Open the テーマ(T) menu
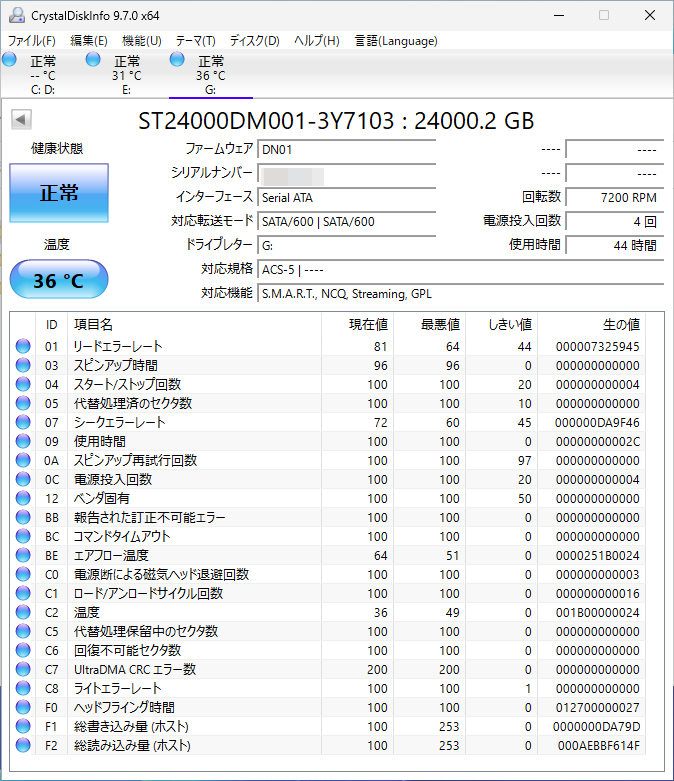The height and width of the screenshot is (781, 674). 195,41
